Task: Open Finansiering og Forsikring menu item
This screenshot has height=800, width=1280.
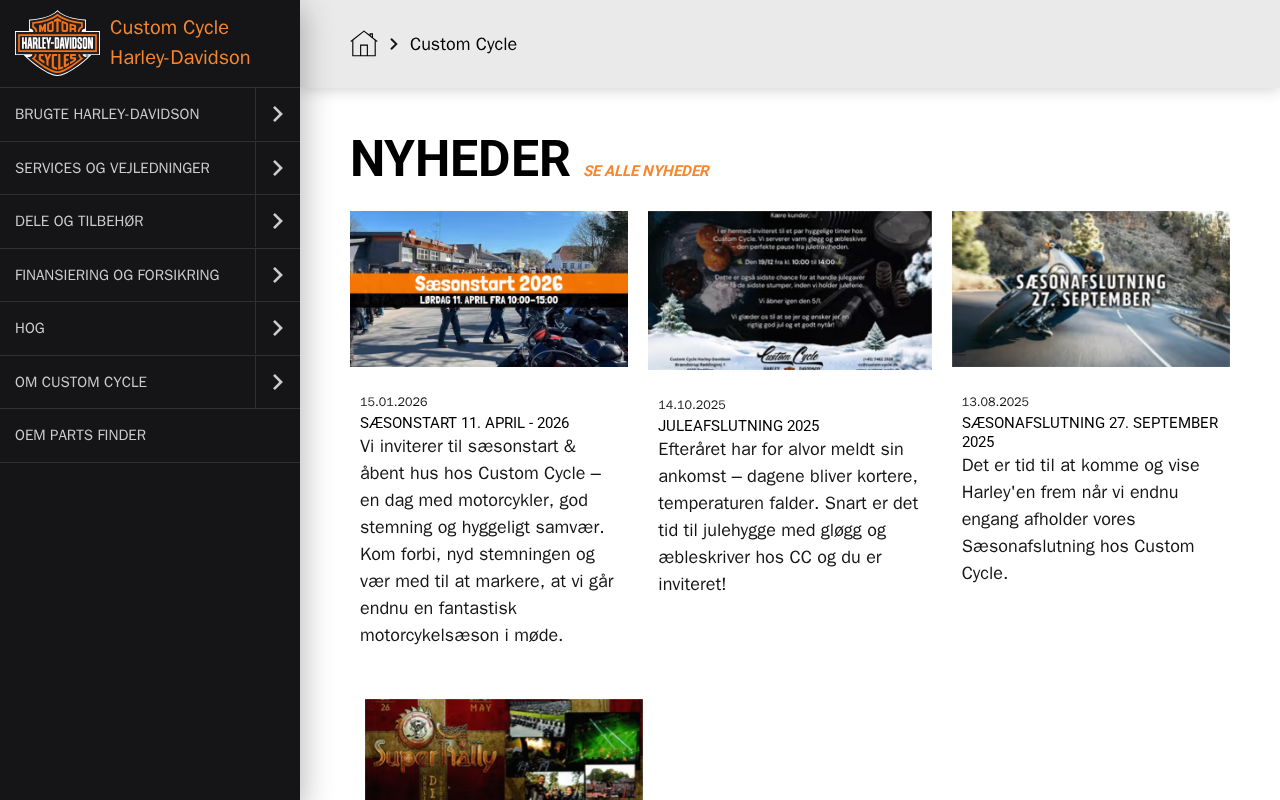Action: [x=127, y=275]
